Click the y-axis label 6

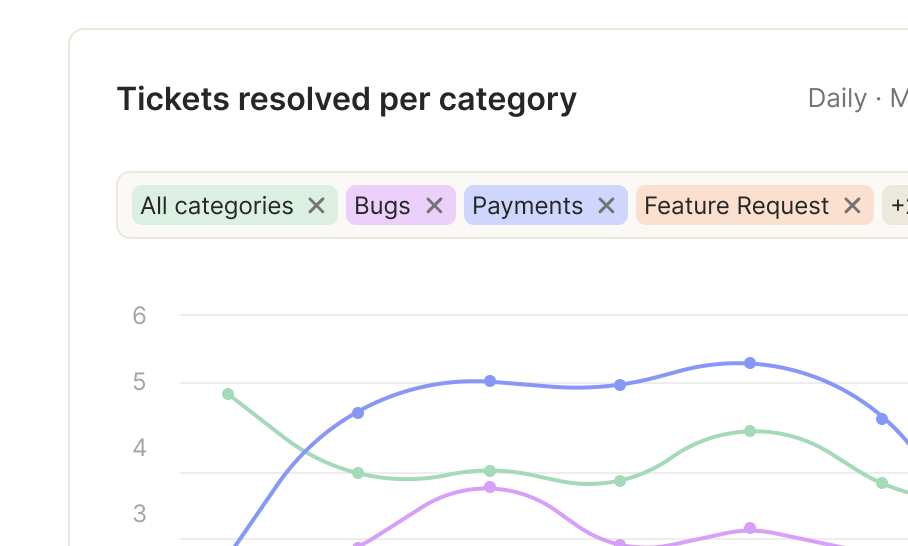point(139,316)
